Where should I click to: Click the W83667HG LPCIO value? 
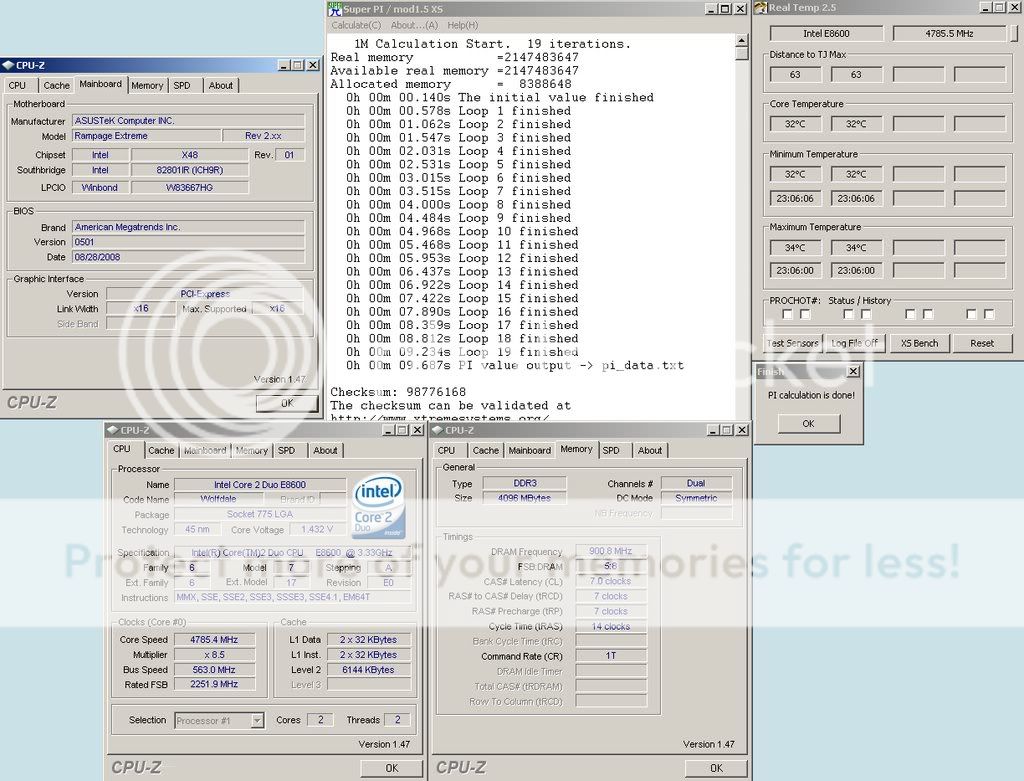tap(190, 188)
